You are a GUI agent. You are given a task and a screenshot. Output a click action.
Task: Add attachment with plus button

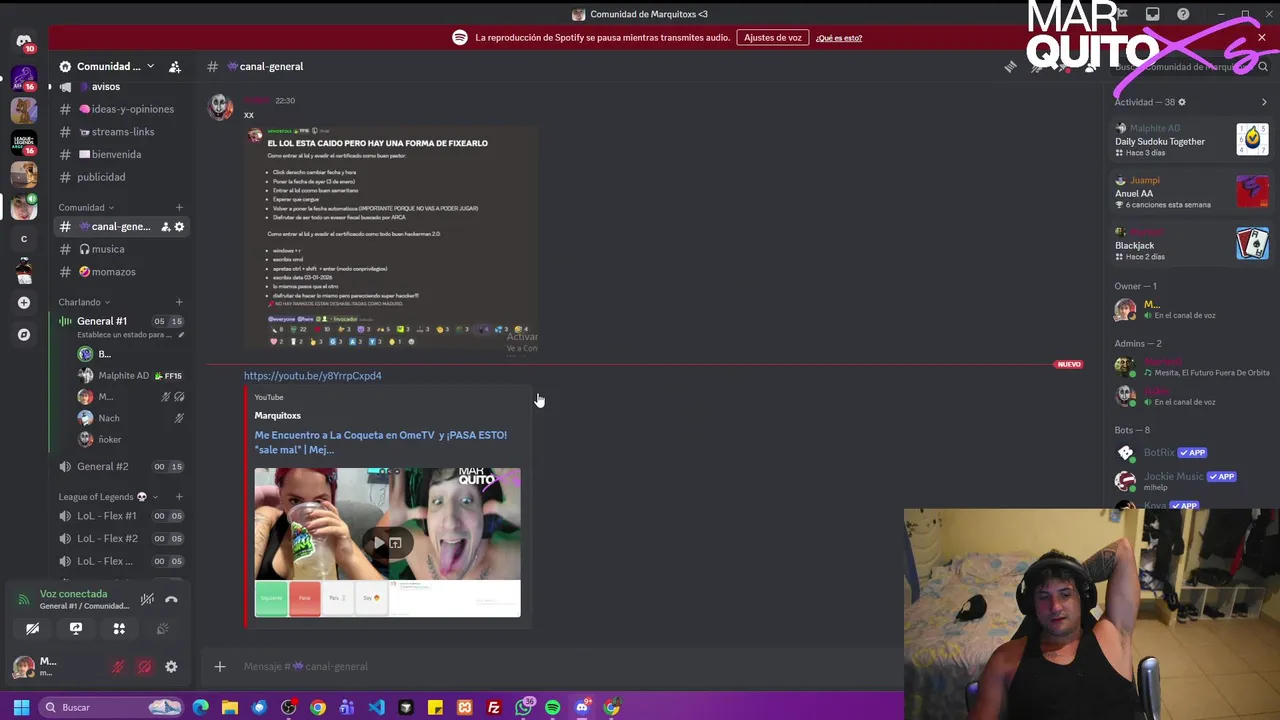(x=220, y=667)
